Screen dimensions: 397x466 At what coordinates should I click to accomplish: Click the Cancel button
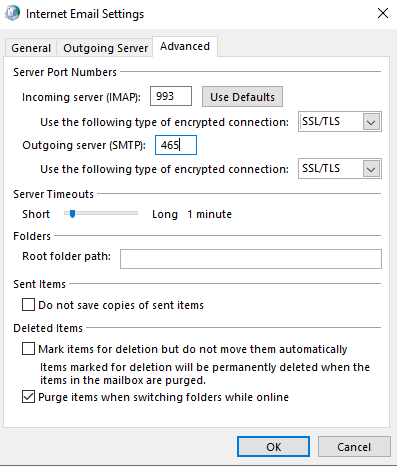click(354, 447)
